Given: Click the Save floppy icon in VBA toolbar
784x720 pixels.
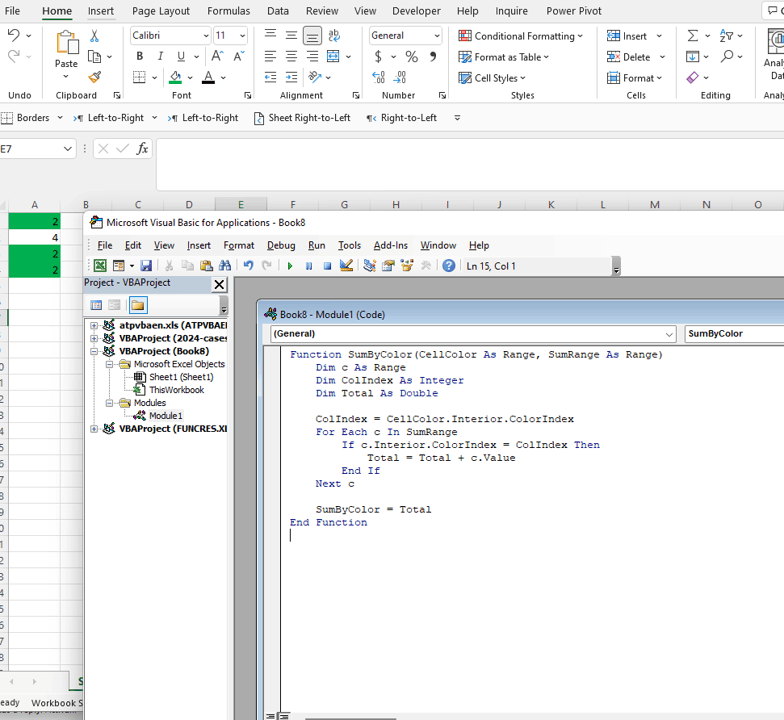Looking at the screenshot, I should tap(146, 266).
